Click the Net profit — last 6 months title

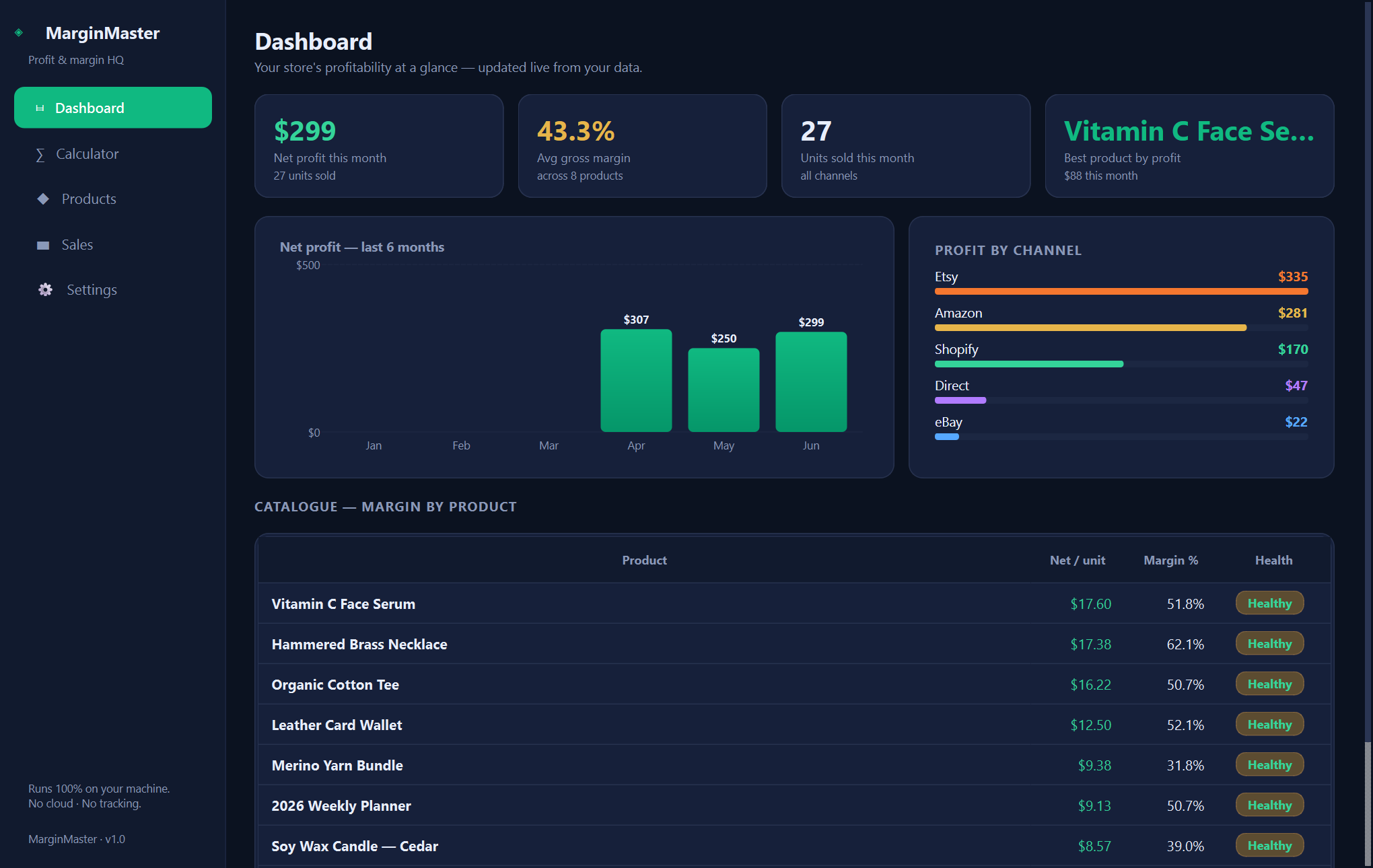(x=362, y=247)
